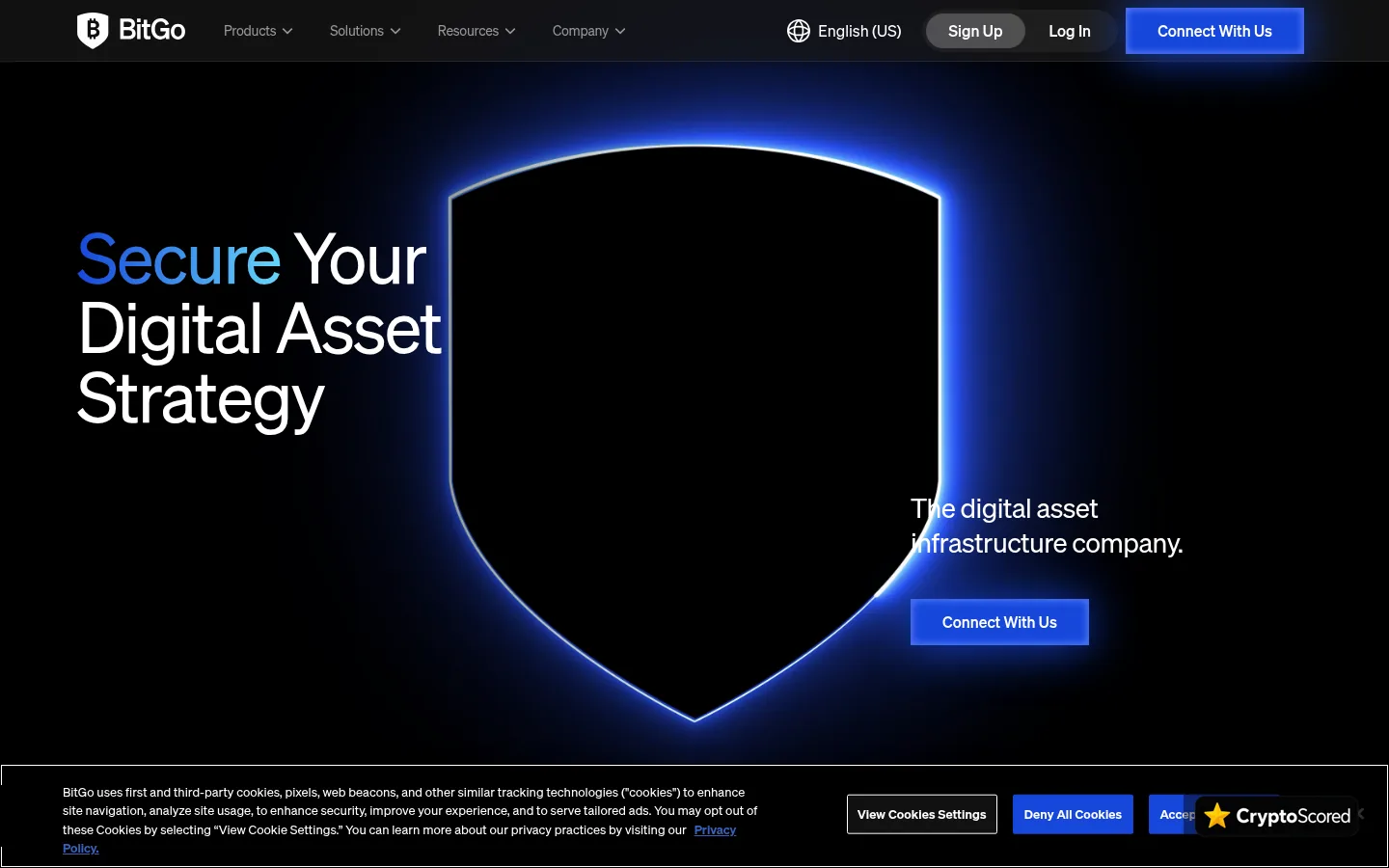1389x868 pixels.
Task: Click the glowing shield graphic
Action: coord(694,434)
